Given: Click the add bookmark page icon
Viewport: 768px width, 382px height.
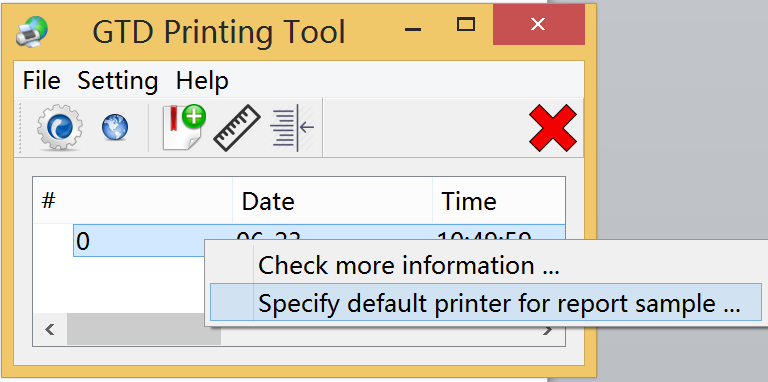Looking at the screenshot, I should coord(184,127).
